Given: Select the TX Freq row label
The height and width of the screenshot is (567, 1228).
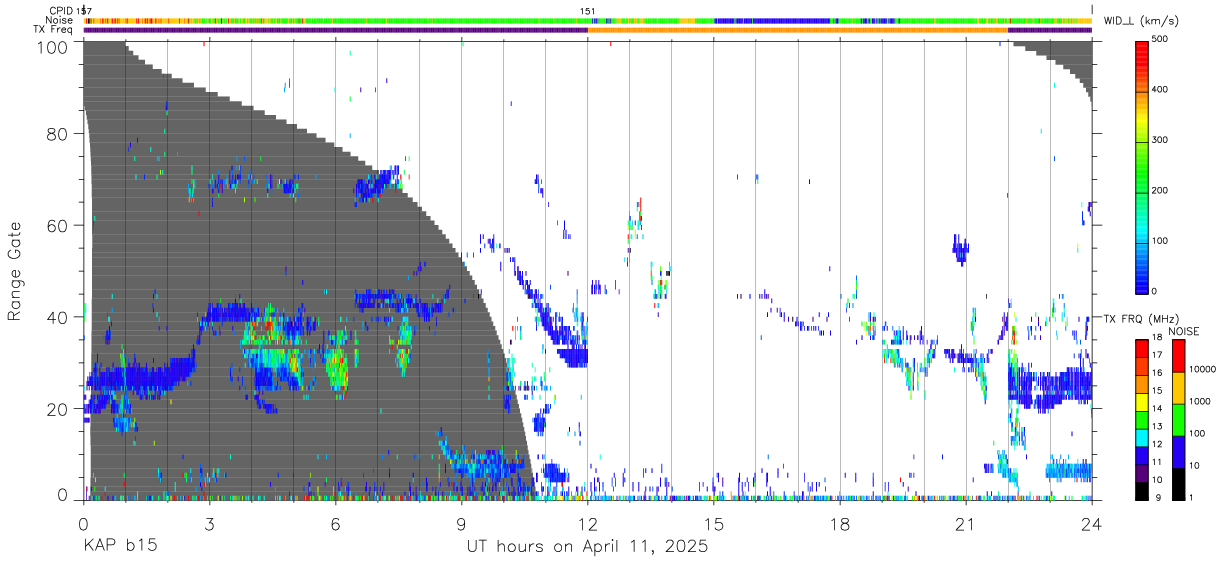Looking at the screenshot, I should (x=53, y=29).
